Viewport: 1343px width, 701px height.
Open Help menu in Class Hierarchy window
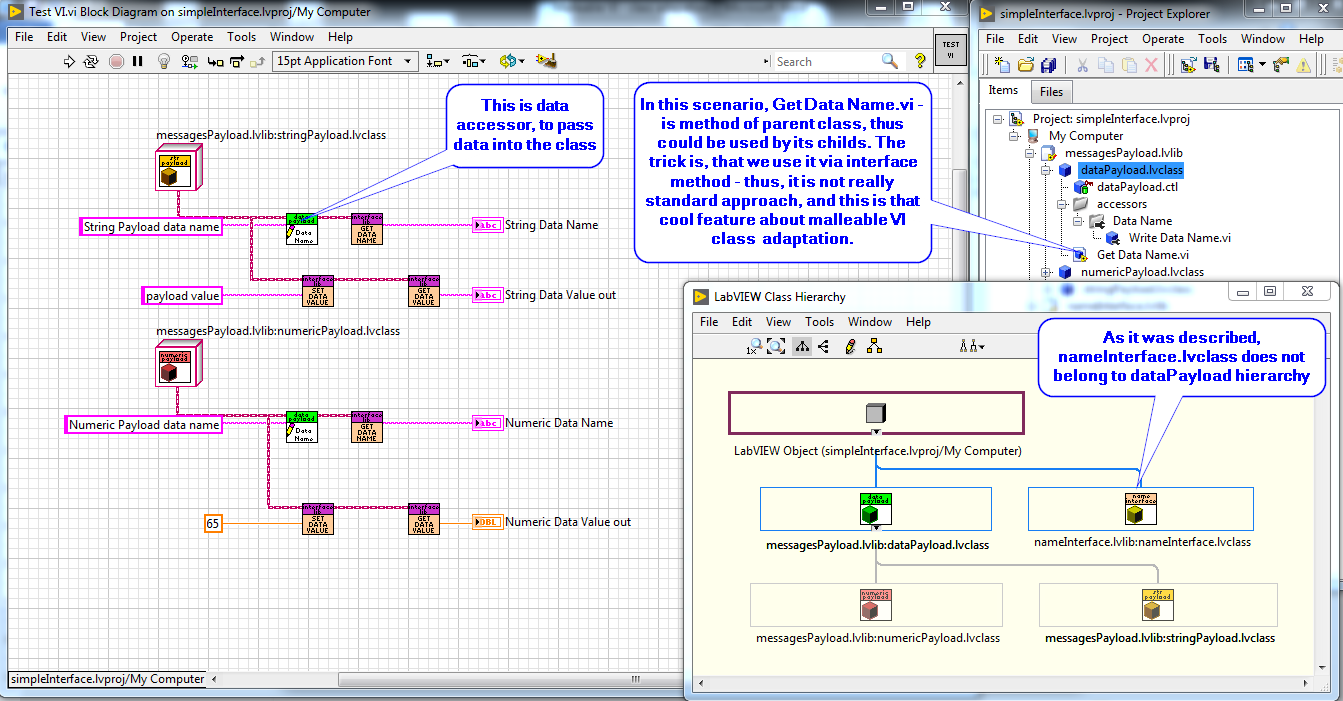tap(918, 322)
